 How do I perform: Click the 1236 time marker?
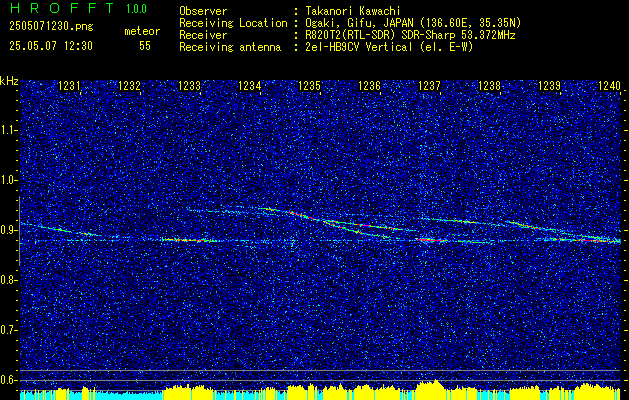(369, 86)
